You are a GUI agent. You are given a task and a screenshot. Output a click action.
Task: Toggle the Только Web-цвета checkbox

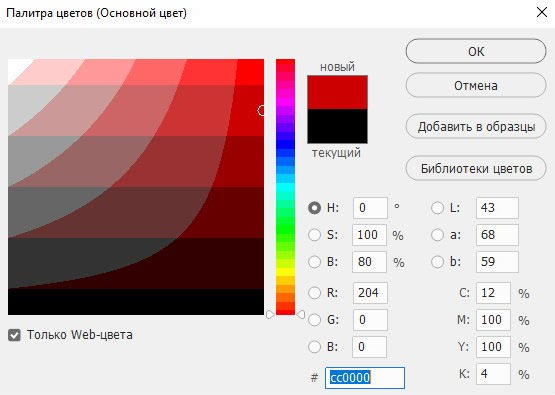14,335
